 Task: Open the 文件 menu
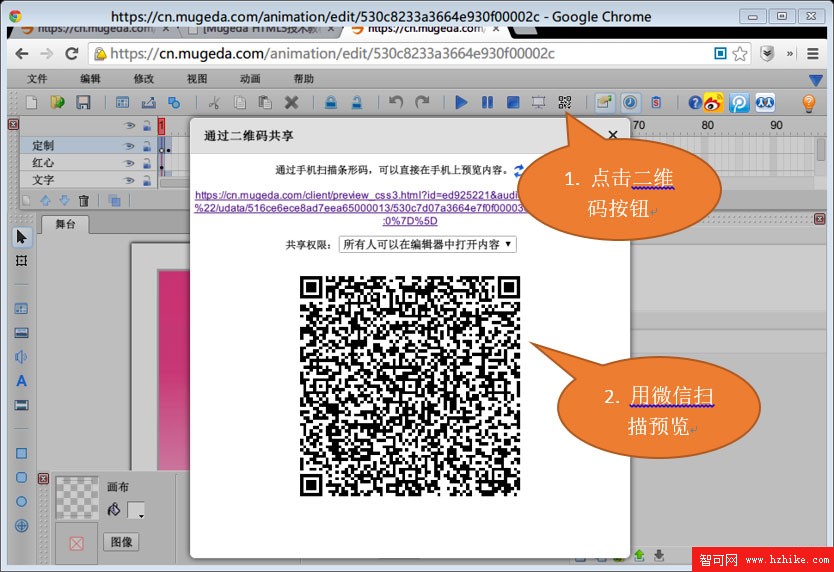[37, 79]
